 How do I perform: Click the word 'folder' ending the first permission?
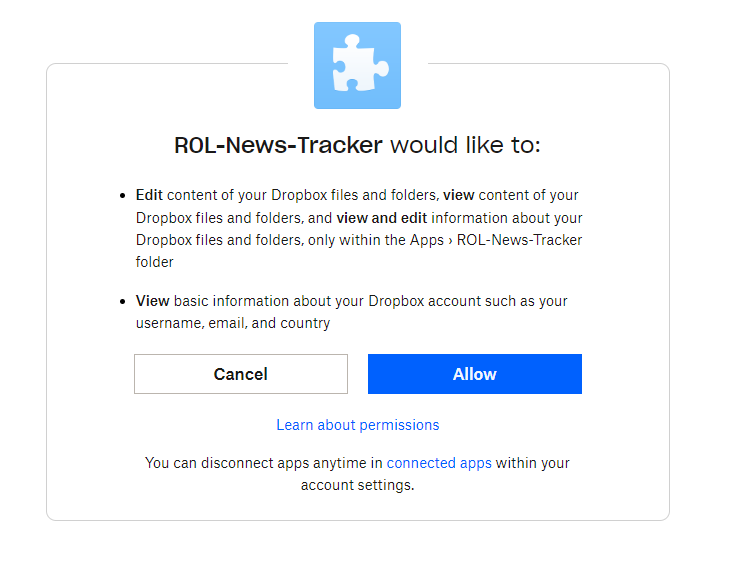154,262
